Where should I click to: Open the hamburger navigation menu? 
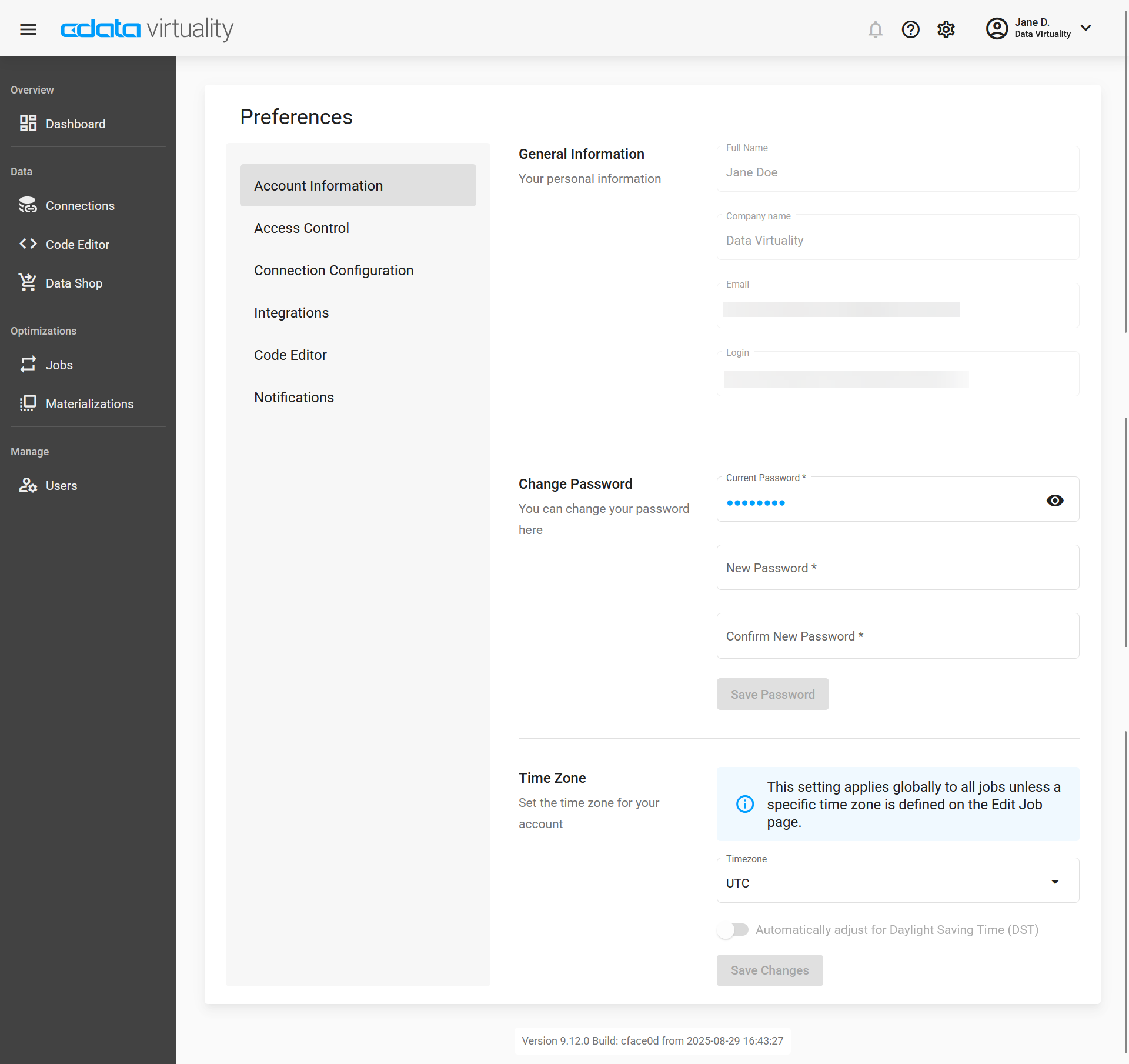28,29
